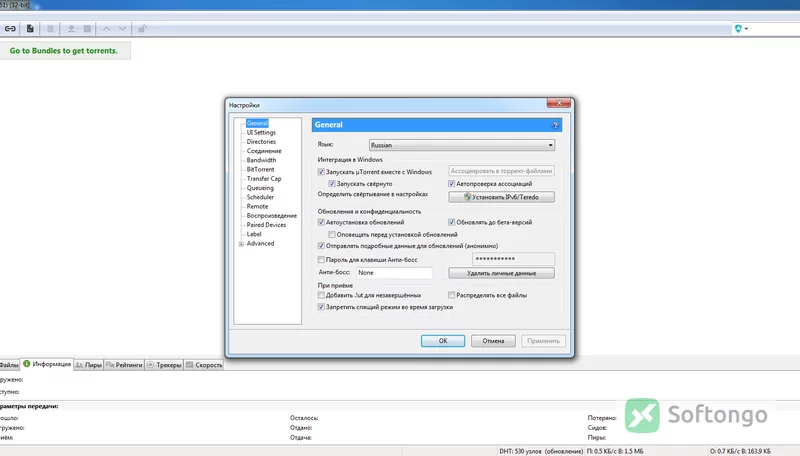The width and height of the screenshot is (800, 456).
Task: Switch to the Пиры tab
Action: click(x=89, y=365)
